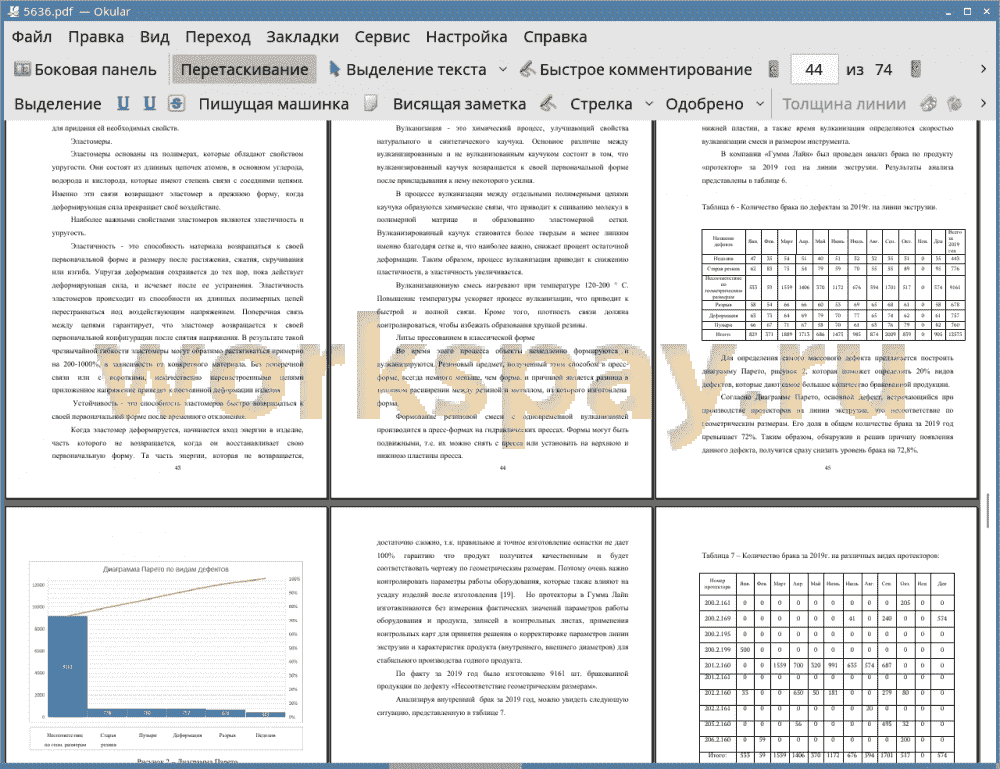This screenshot has width=1000, height=769.
Task: Maximize the Okular window
Action: click(967, 11)
